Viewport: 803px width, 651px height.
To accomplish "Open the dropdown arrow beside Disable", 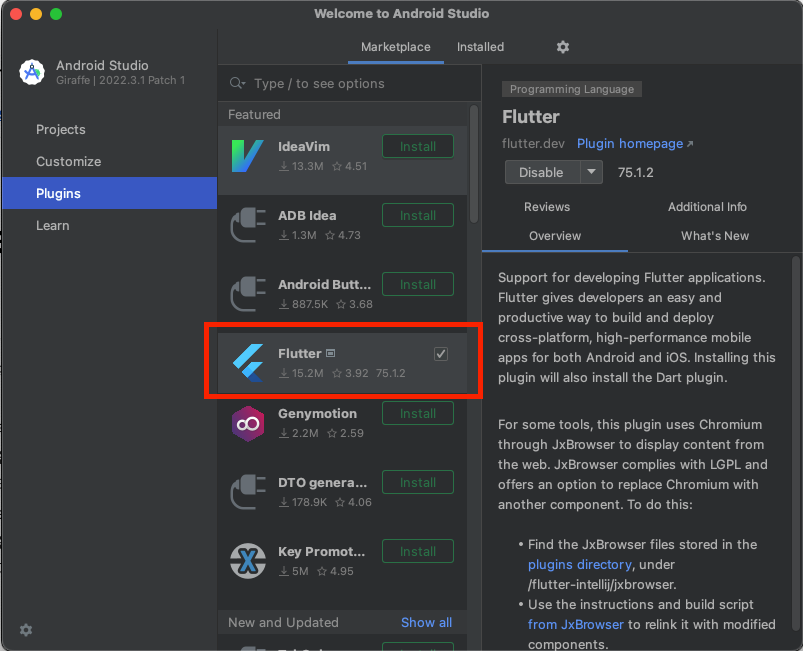I will (x=591, y=172).
